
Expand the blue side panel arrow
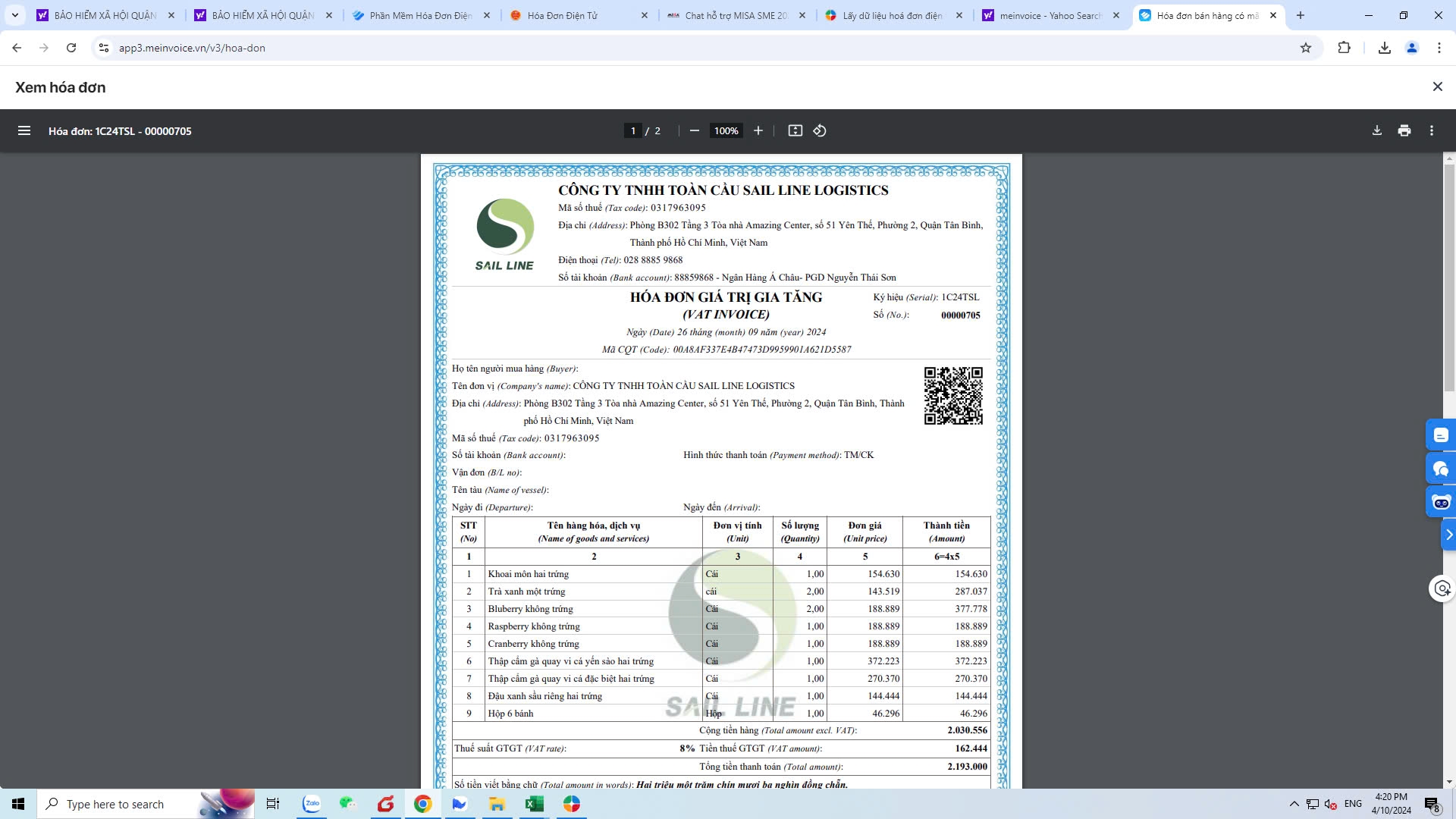coord(1448,535)
